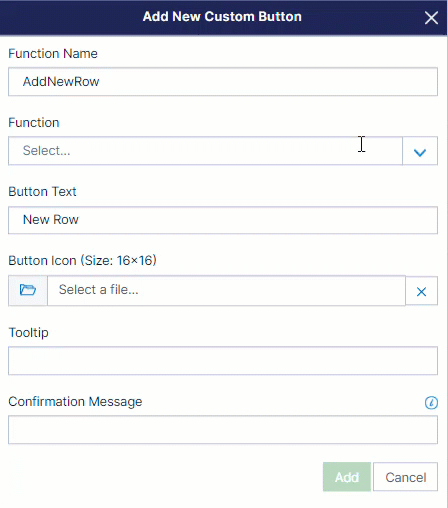
Task: Focus the Function Name field containing AddNewRow
Action: (x=223, y=82)
